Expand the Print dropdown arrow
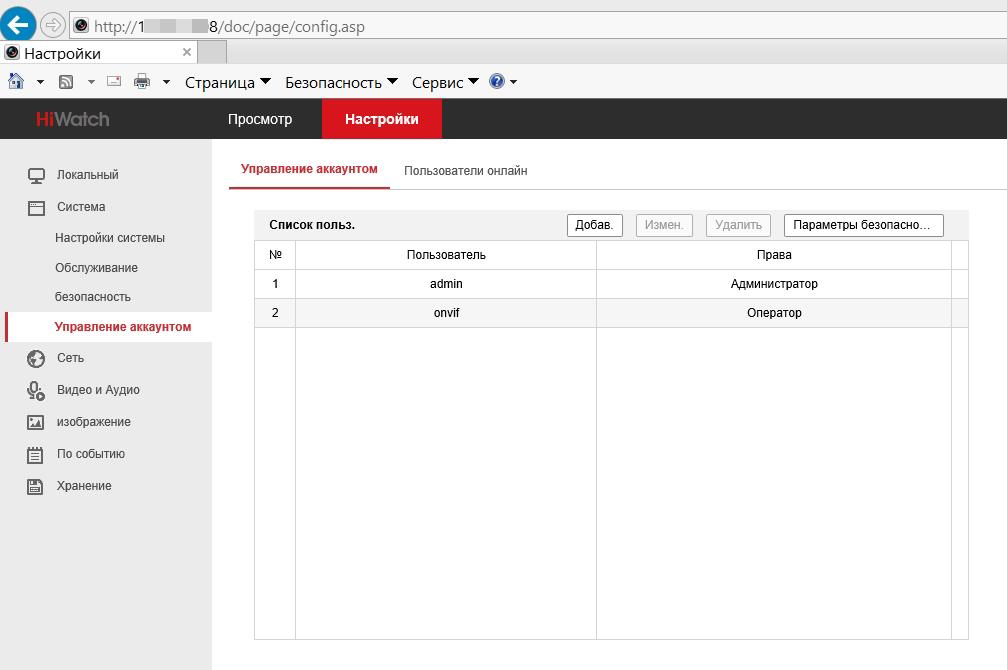 [x=166, y=82]
